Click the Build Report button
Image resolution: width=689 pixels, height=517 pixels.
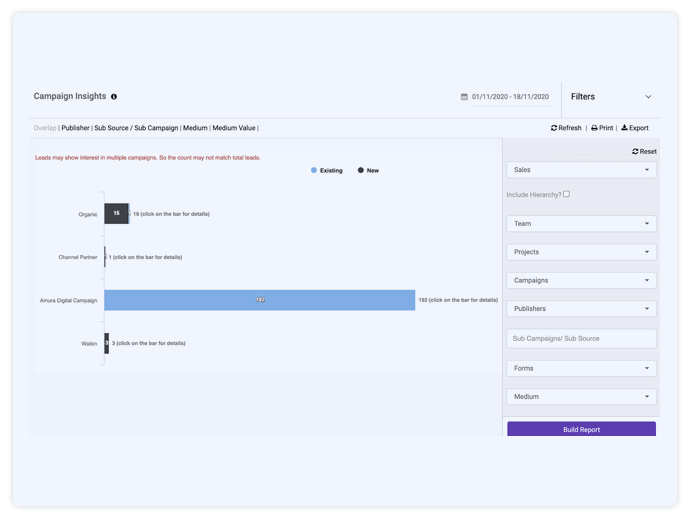pos(581,429)
